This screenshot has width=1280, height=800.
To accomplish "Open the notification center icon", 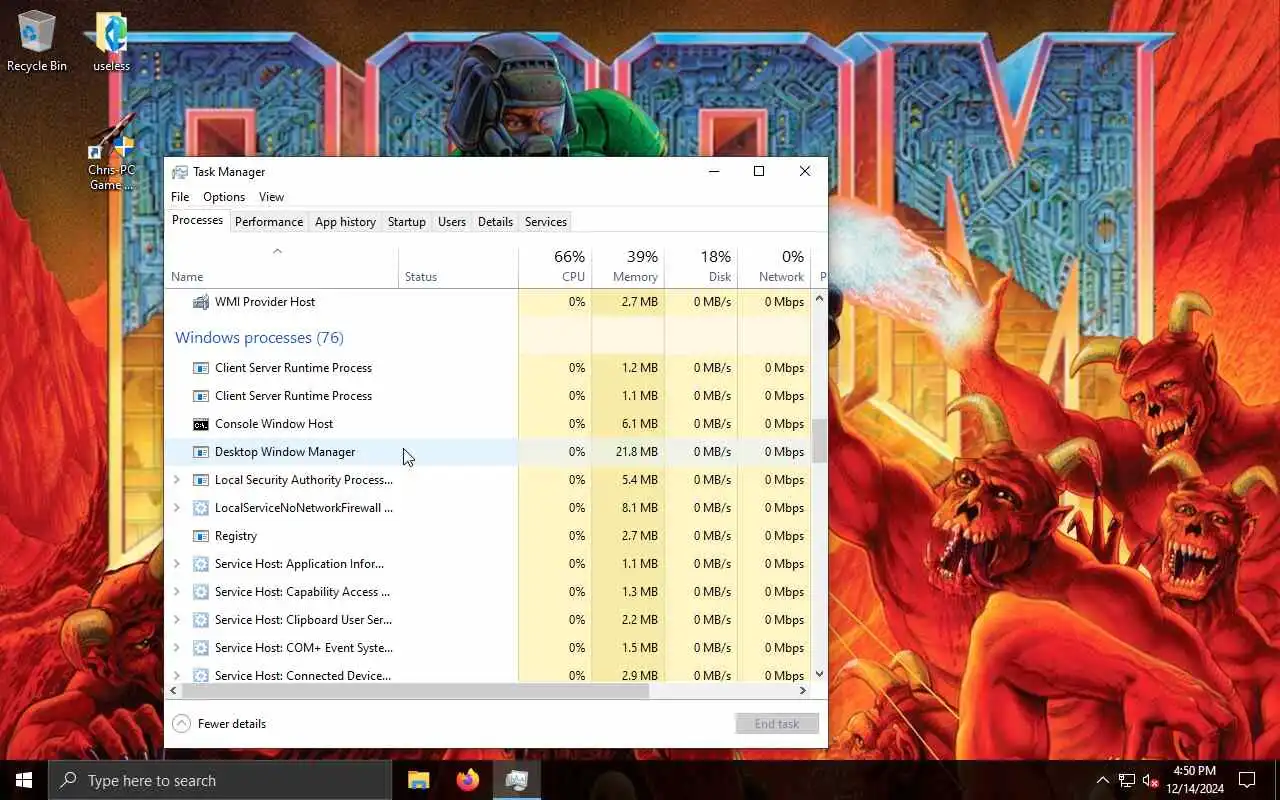I will (1247, 780).
